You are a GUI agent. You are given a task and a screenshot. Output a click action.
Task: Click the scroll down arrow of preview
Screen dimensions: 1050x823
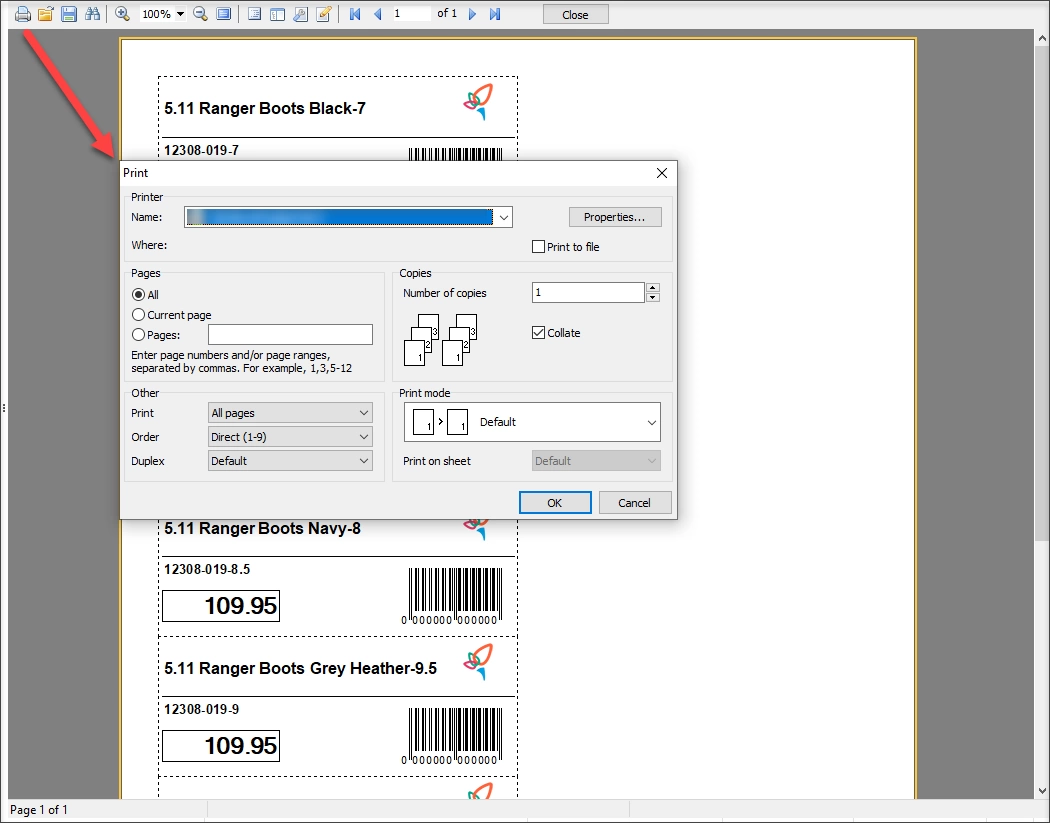[1042, 791]
